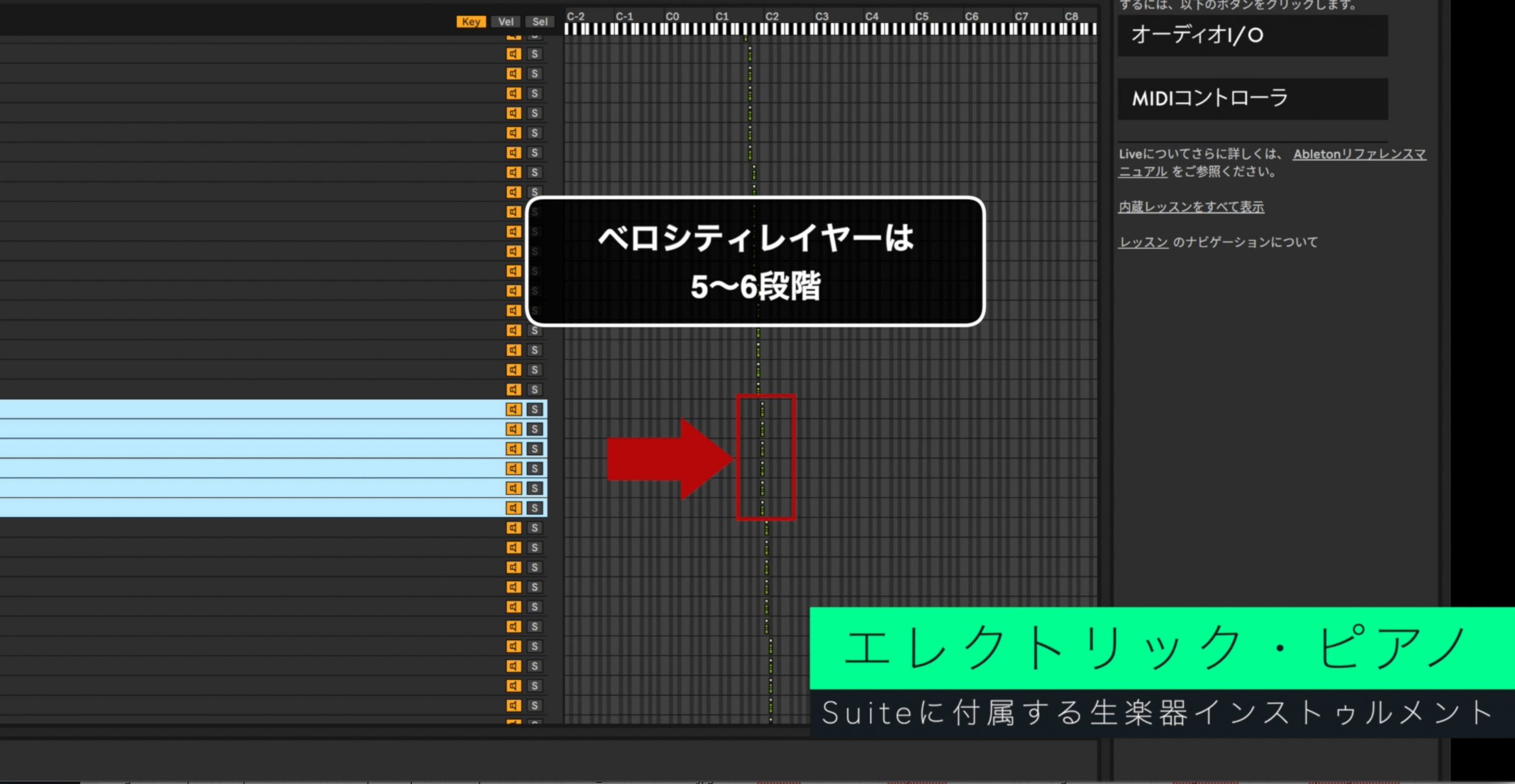Viewport: 1515px width, 784px height.
Task: Click the C0 label on keyboard ruler
Action: pos(672,17)
